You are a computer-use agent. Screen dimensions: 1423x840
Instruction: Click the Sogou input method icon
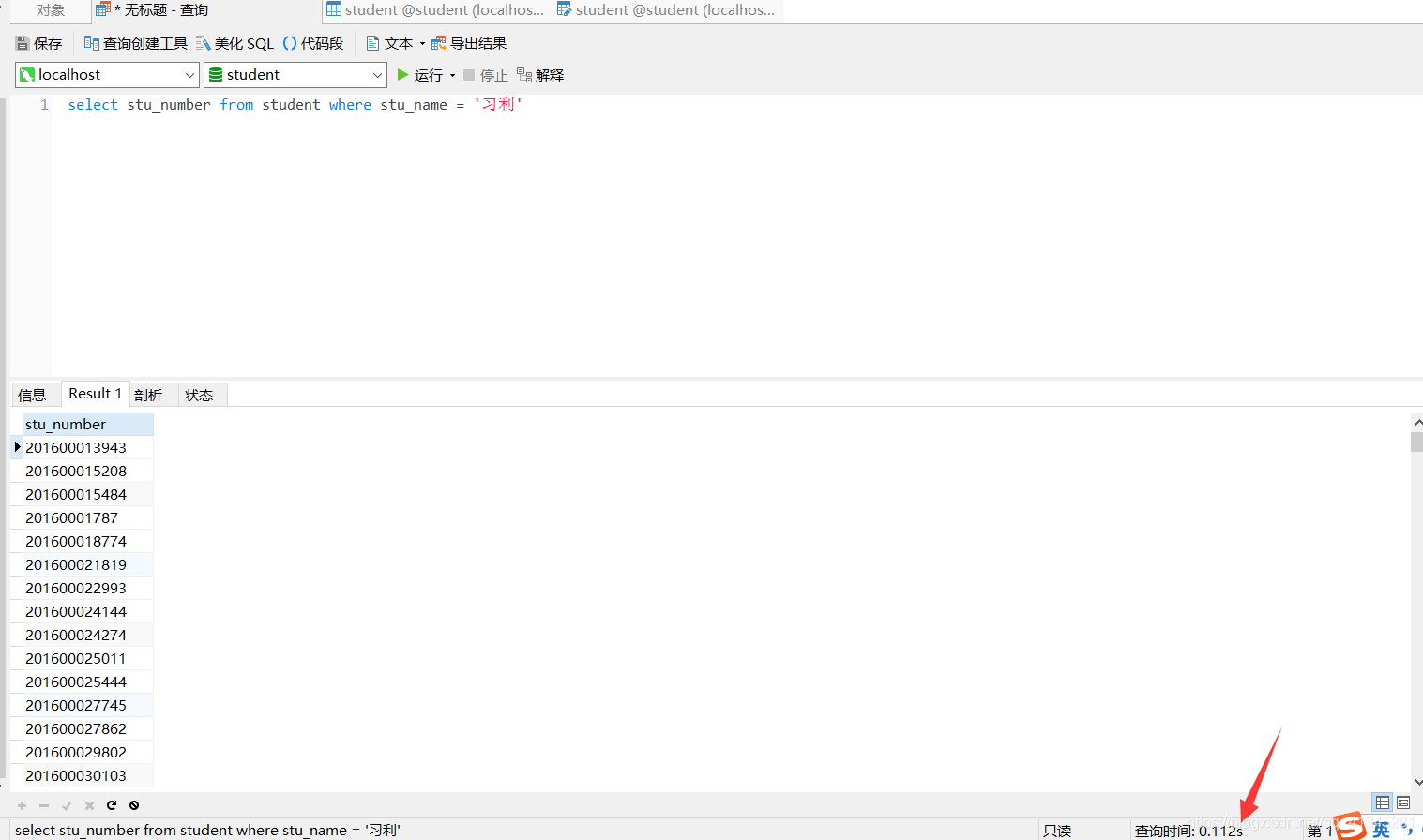tap(1350, 826)
